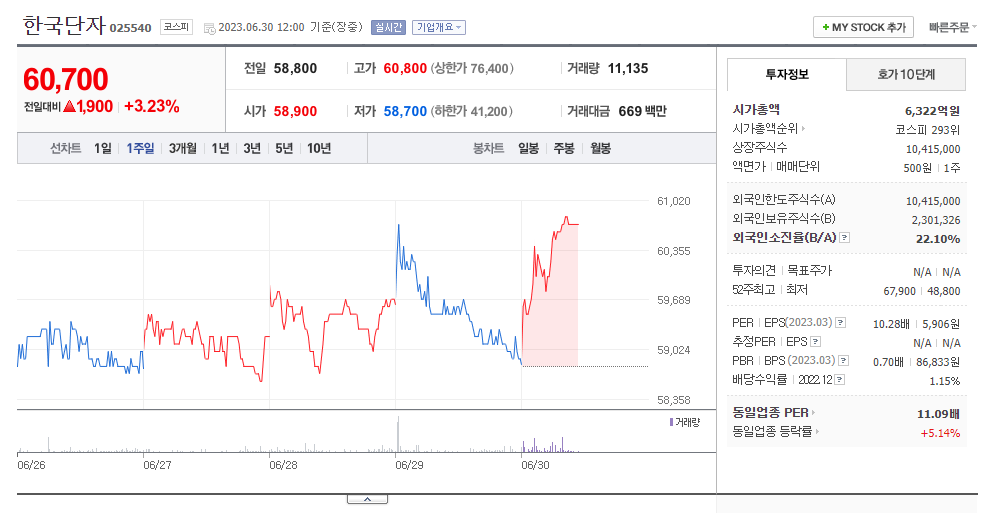Screen dimensions: 996x513
Task: Click the 거래량 value 11,135
Action: (628, 69)
